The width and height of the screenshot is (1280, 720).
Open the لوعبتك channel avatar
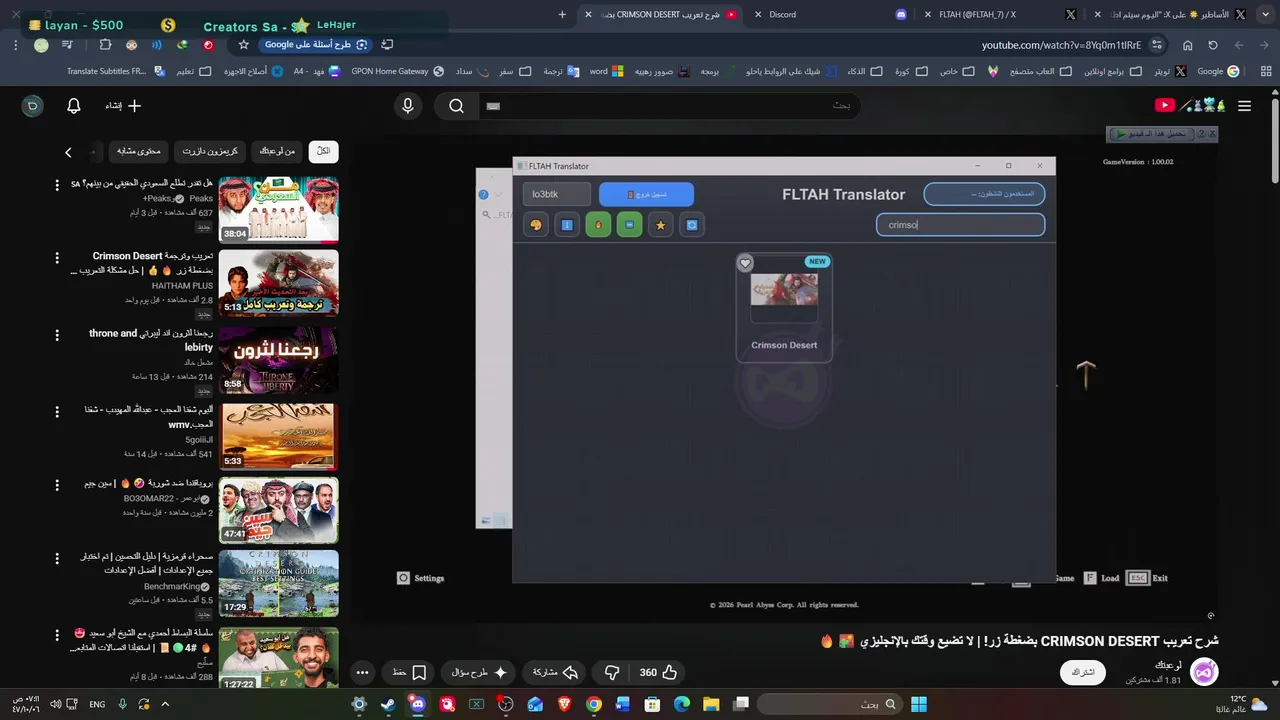click(1204, 672)
